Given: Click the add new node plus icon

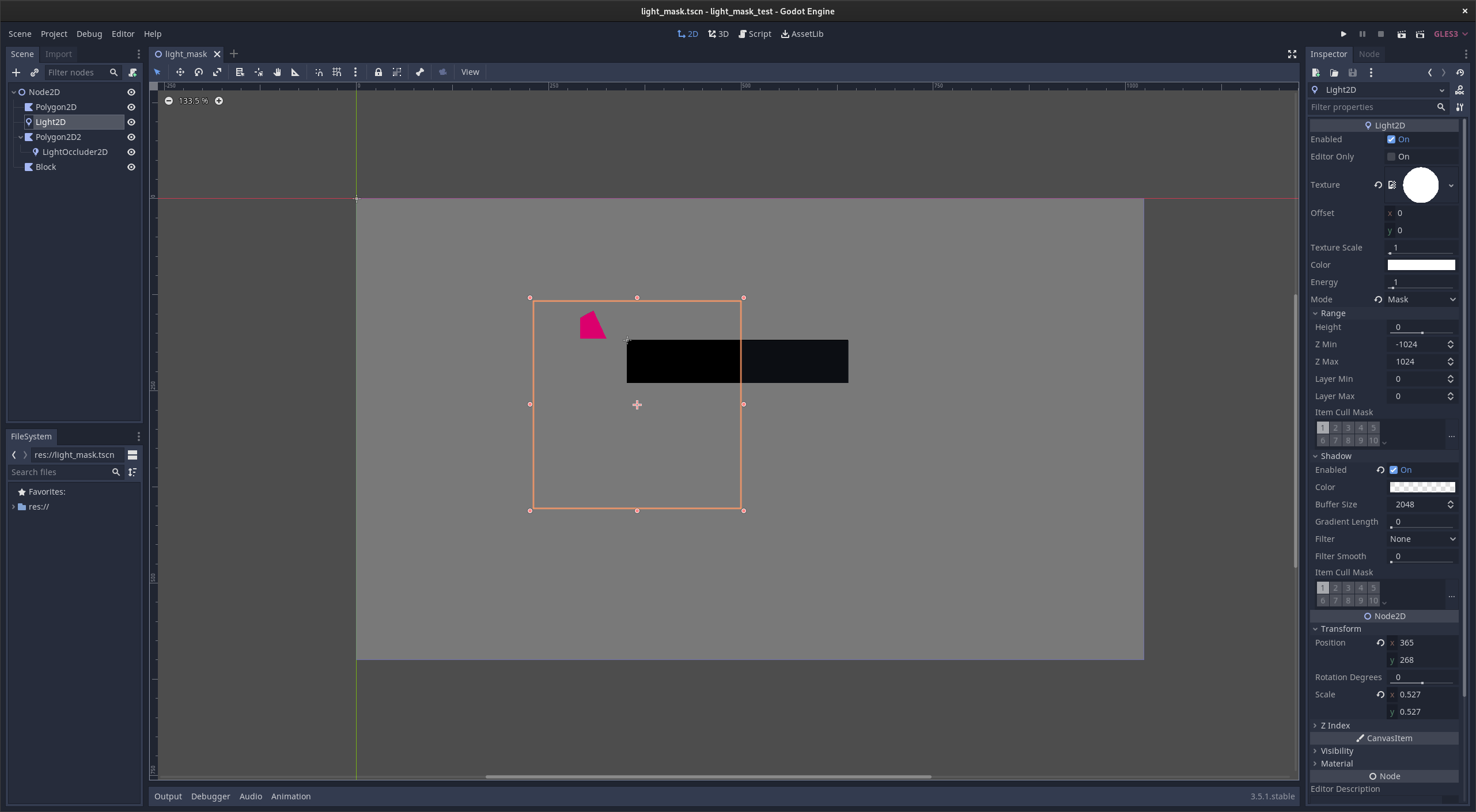Looking at the screenshot, I should tap(16, 73).
